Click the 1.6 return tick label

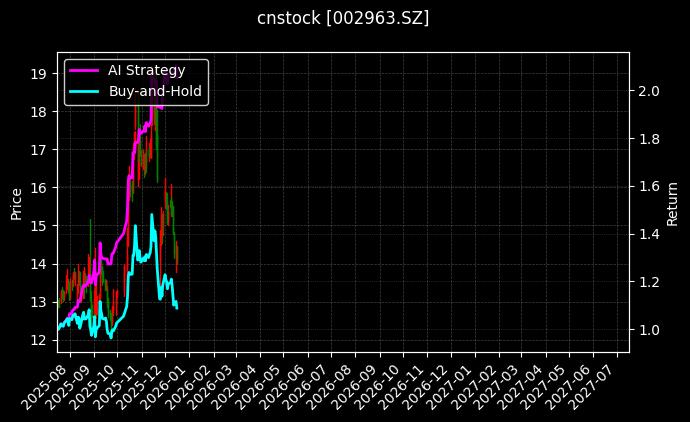tap(649, 187)
